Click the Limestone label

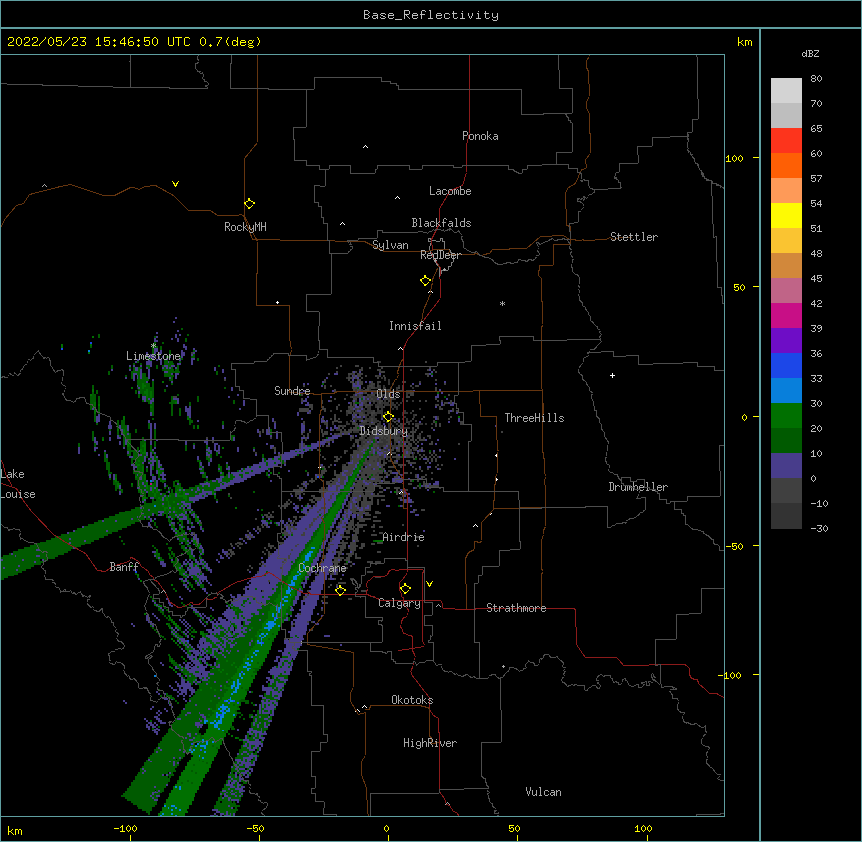pos(153,356)
